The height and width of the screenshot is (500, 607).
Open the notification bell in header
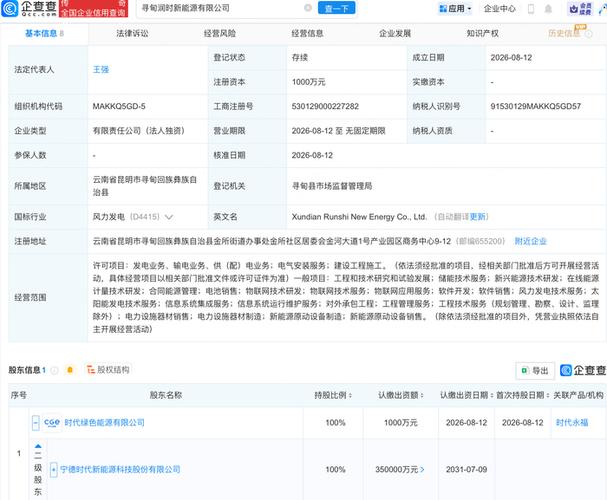[x=548, y=9]
